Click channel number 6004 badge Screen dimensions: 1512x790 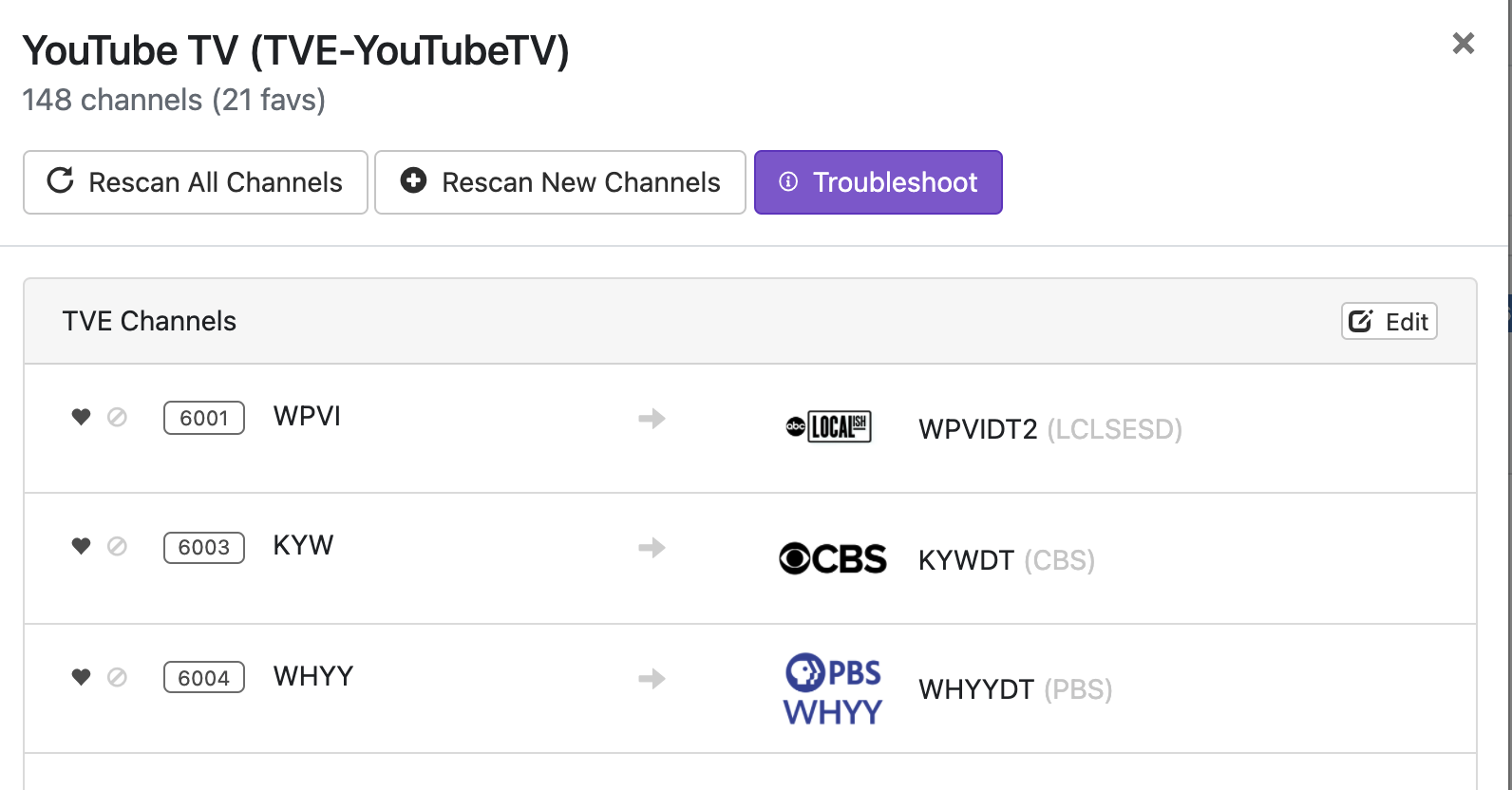click(x=204, y=678)
